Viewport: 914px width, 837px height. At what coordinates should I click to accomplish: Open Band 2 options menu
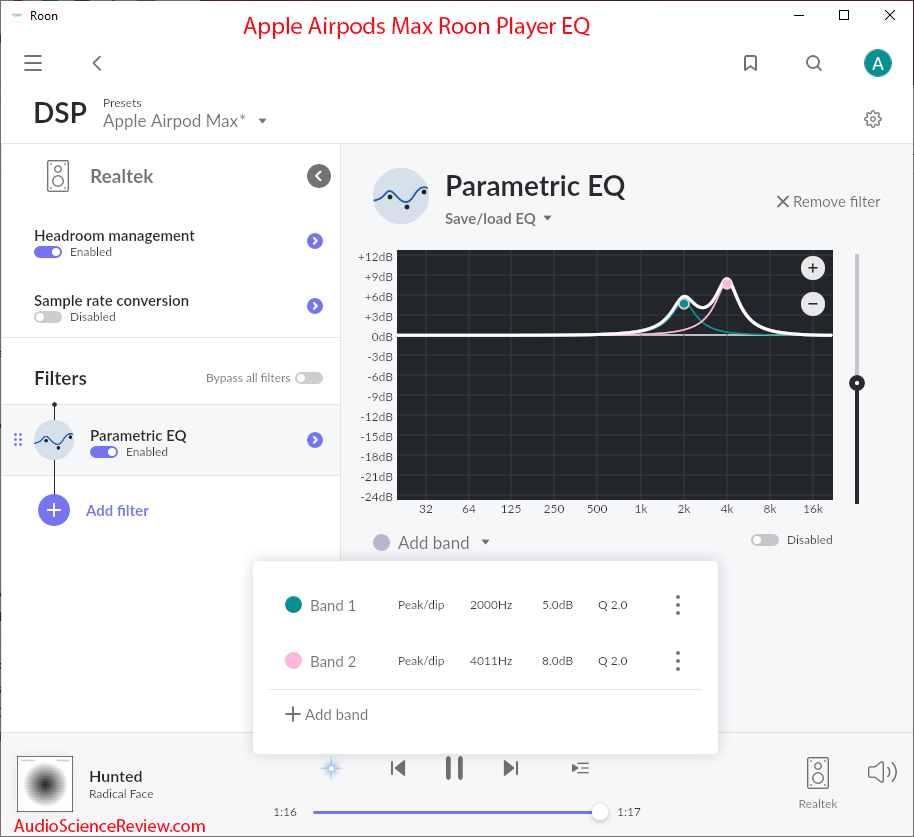click(677, 661)
